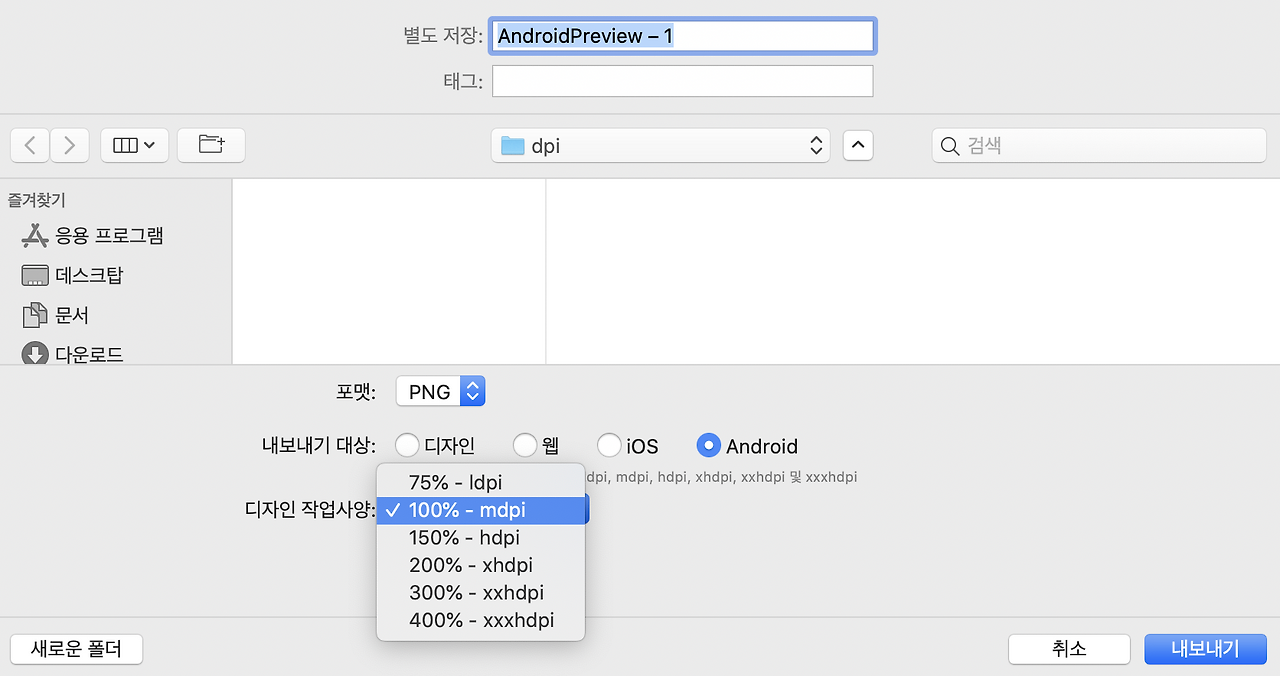Open the dpi folder location dropdown
Screen dimensions: 1280x676
pyautogui.click(x=660, y=144)
